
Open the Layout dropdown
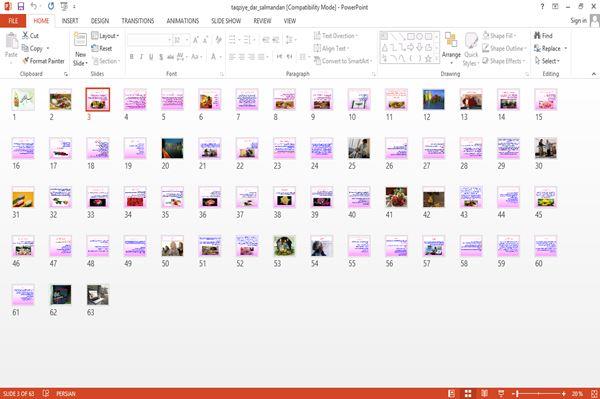point(105,36)
